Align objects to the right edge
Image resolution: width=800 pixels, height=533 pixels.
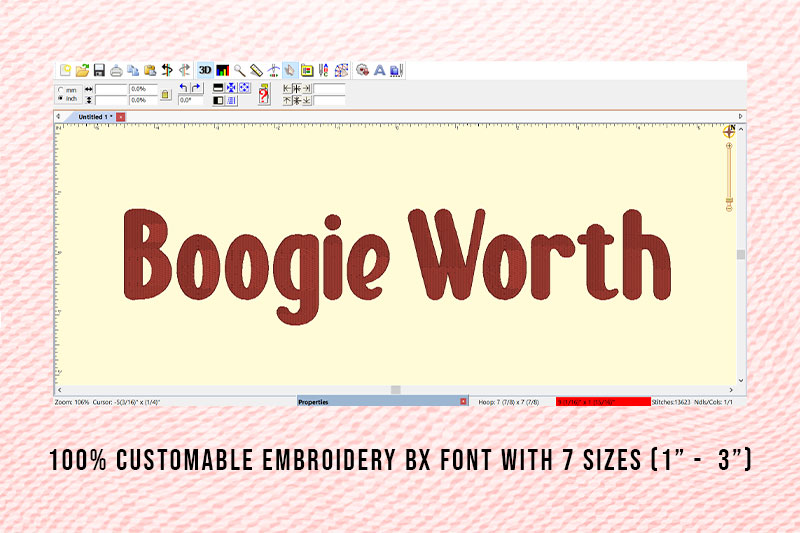tap(307, 88)
